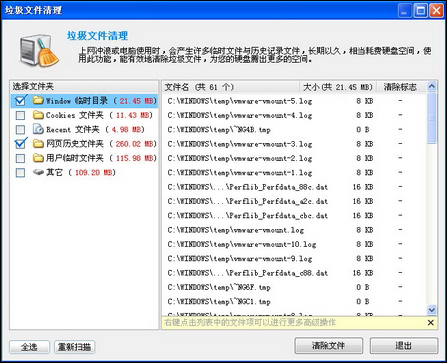Click folder icon of 用户临时文件夹
Screen dimensions: 447x363
click(38, 158)
